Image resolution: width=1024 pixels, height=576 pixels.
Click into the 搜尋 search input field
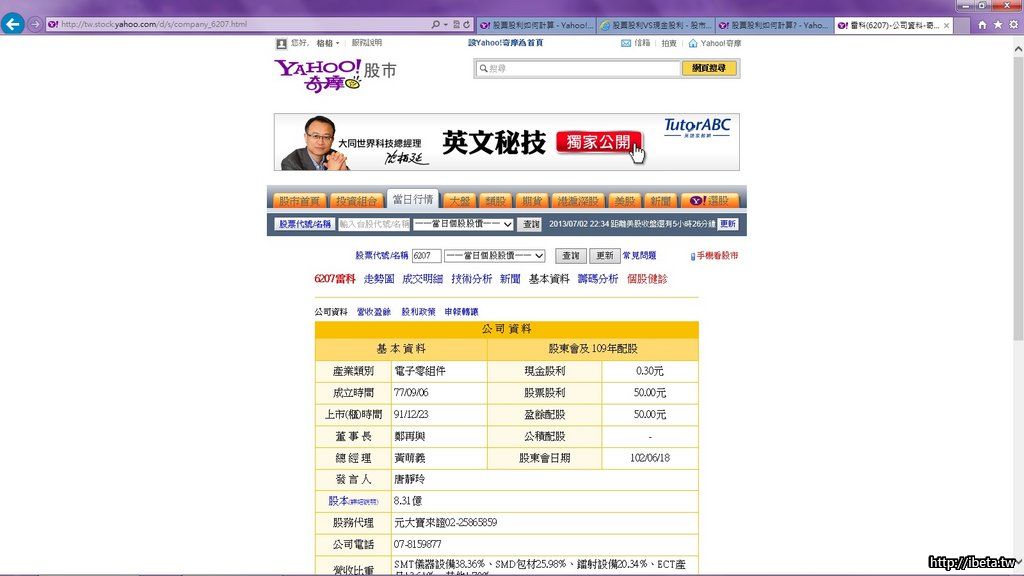[x=580, y=68]
